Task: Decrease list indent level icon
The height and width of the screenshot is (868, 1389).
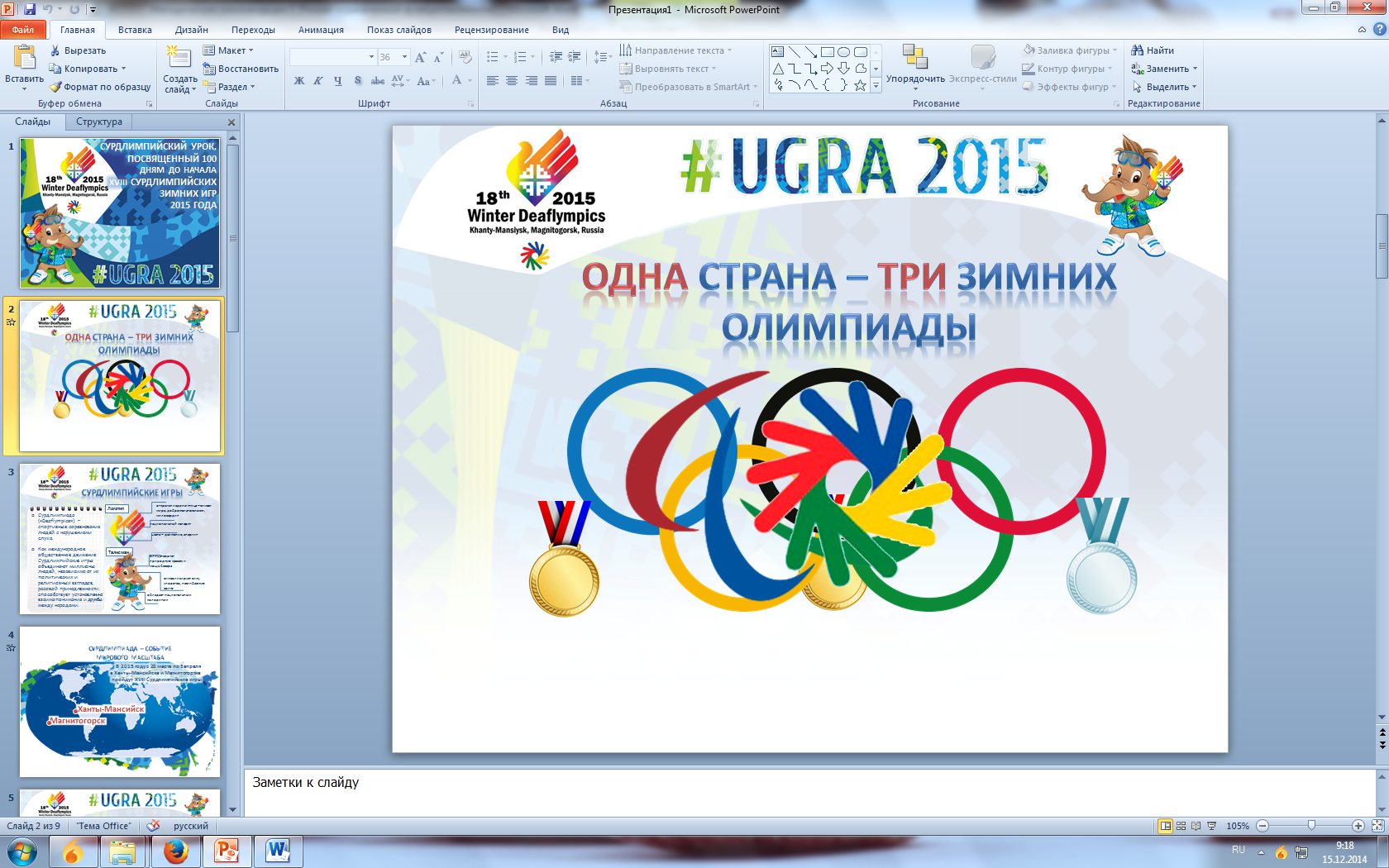Action: point(556,57)
